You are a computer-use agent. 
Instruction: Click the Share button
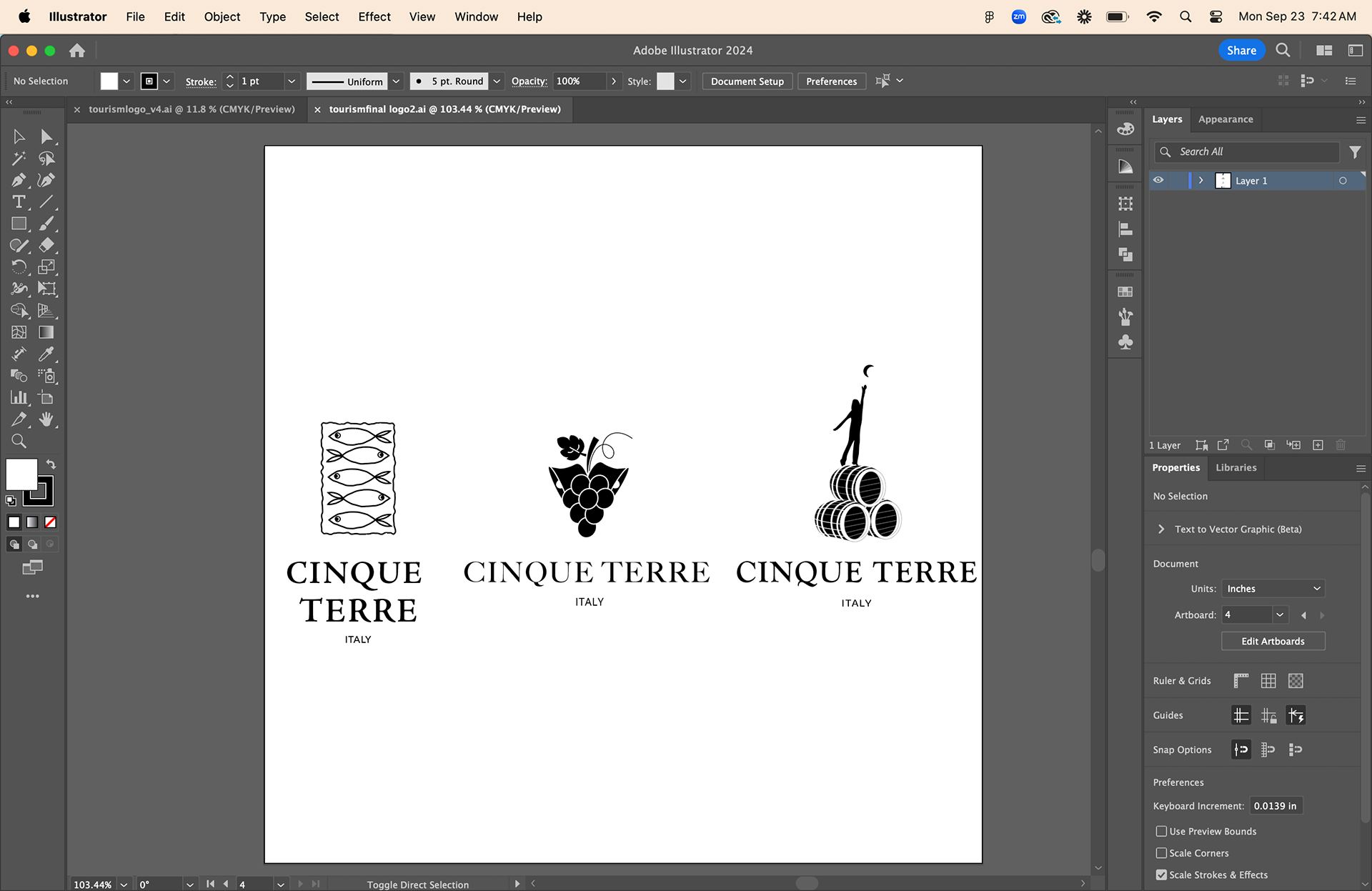click(1241, 51)
